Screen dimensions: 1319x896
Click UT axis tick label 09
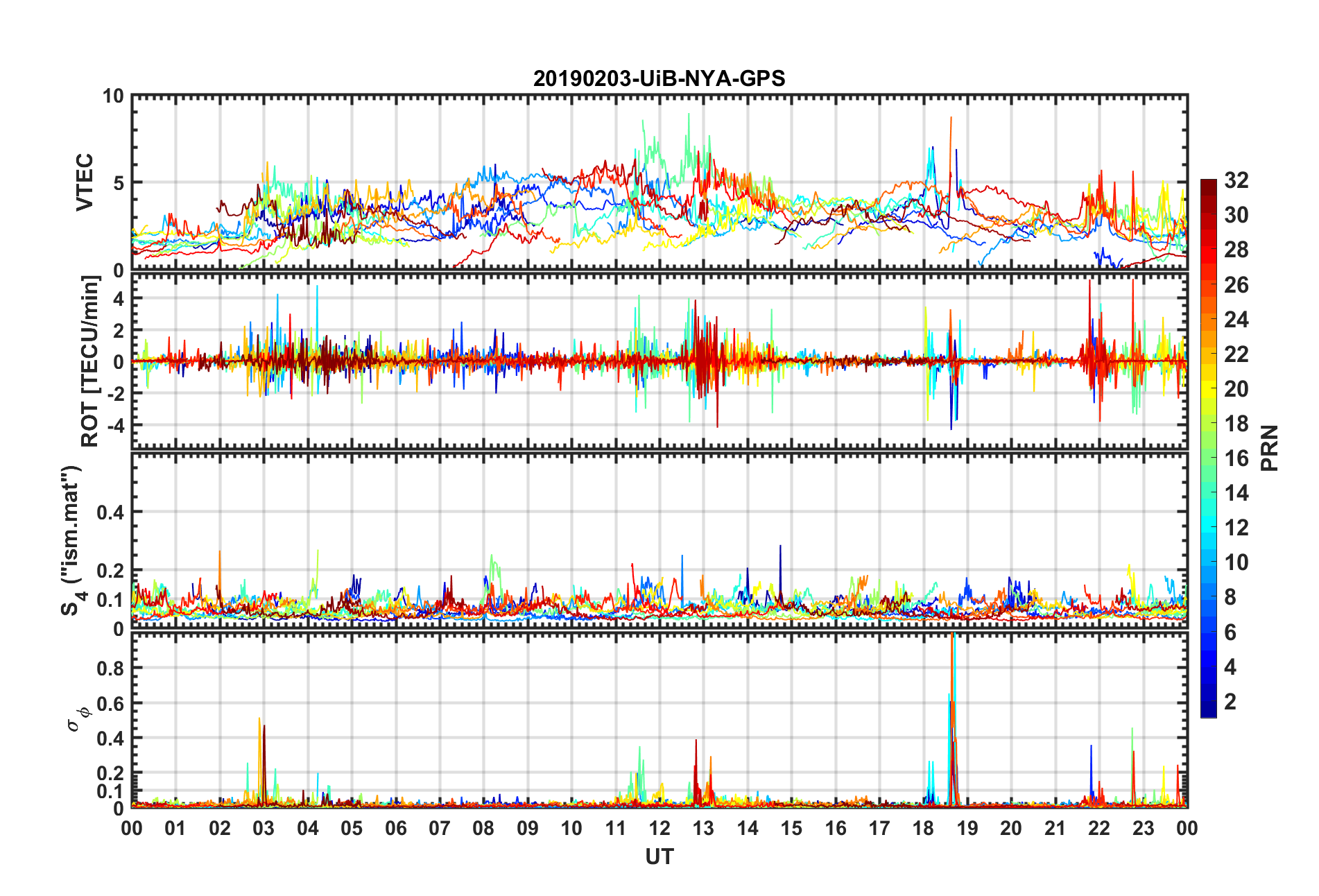528,828
